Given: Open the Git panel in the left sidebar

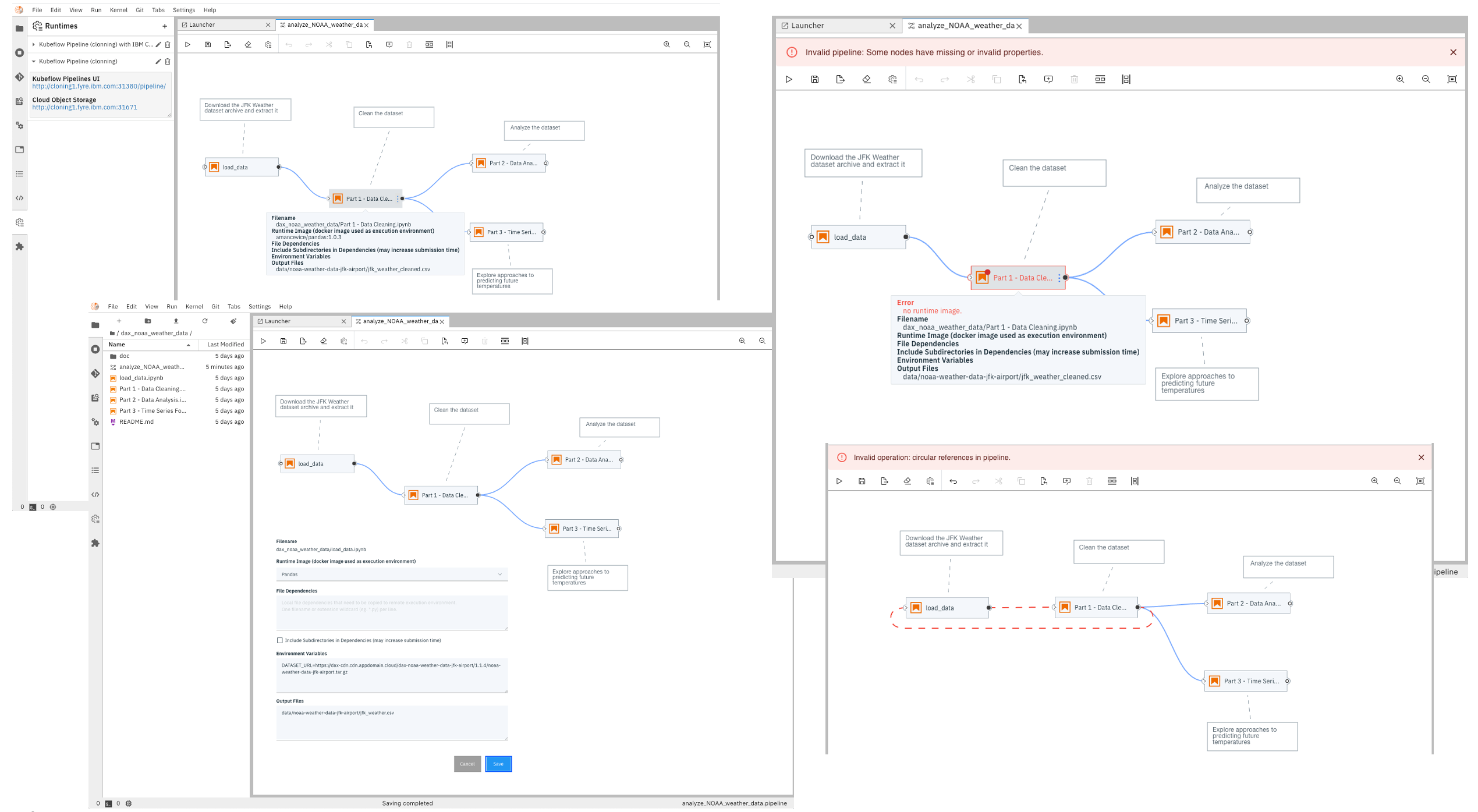Looking at the screenshot, I should tap(19, 77).
